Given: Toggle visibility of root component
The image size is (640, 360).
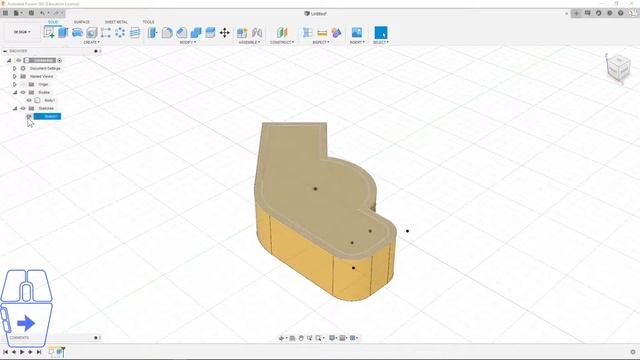Looking at the screenshot, I should point(19,60).
